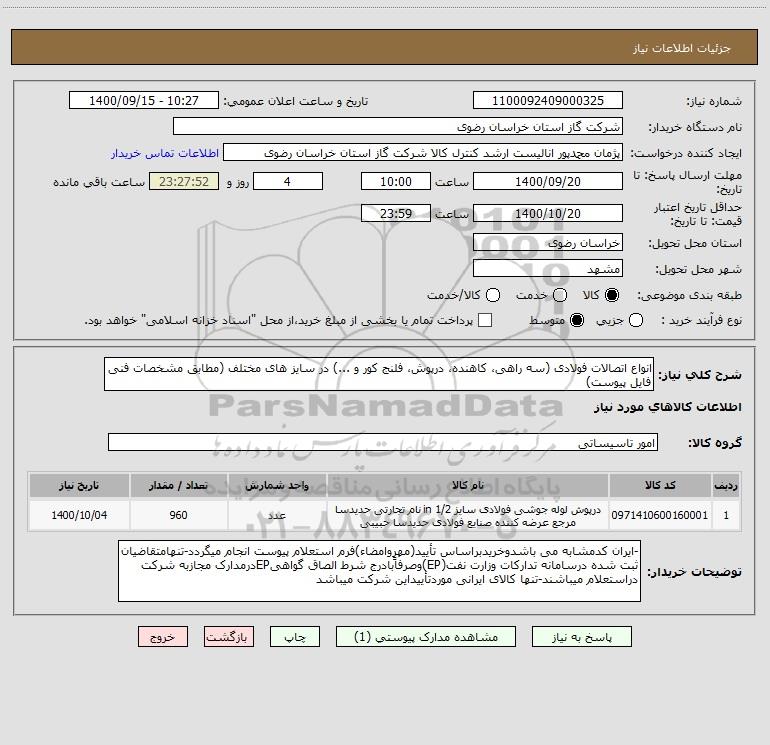
Task: Click the ردیف column header
Action: (x=726, y=486)
